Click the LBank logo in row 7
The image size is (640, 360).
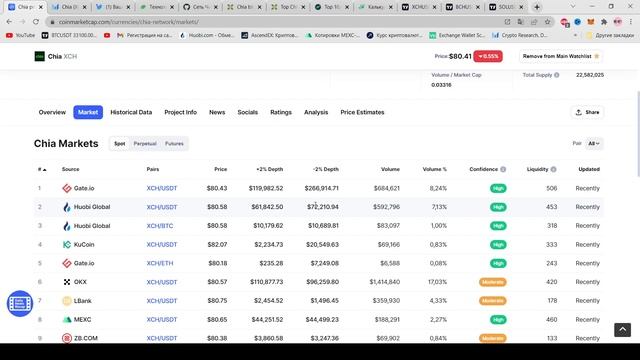67,301
